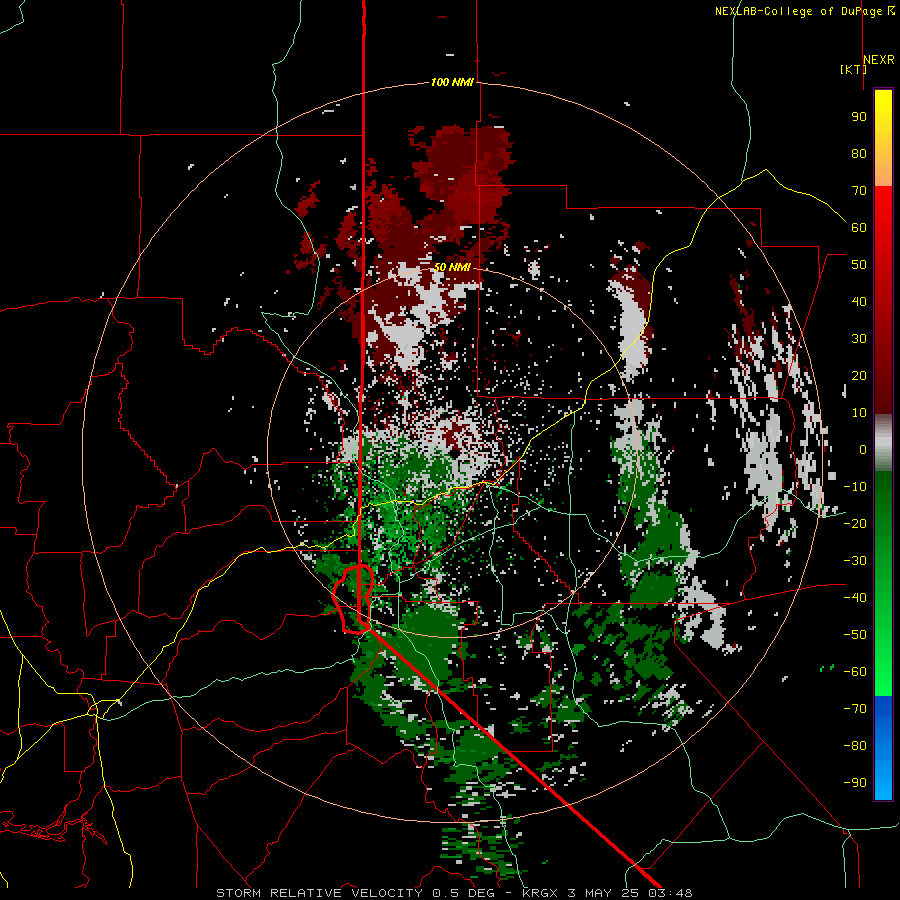Image resolution: width=900 pixels, height=900 pixels.
Task: Click the -50 value on velocity scale
Action: click(x=855, y=635)
